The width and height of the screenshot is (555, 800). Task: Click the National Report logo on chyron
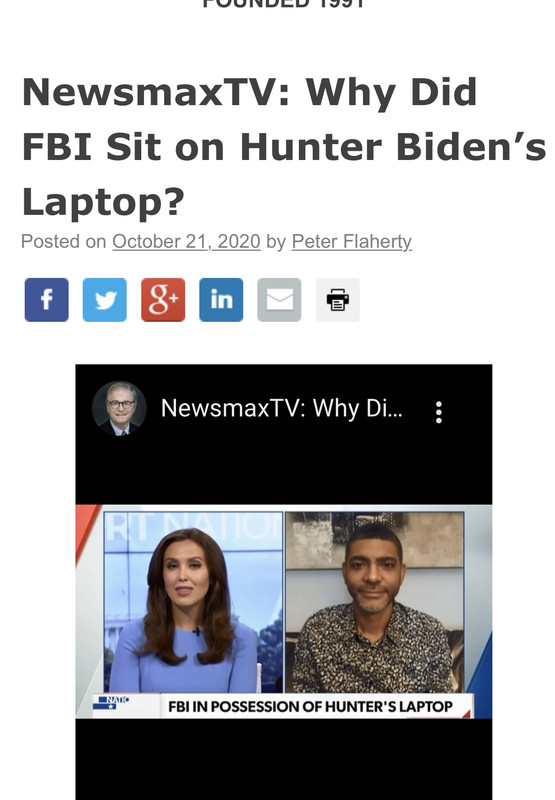click(x=111, y=703)
